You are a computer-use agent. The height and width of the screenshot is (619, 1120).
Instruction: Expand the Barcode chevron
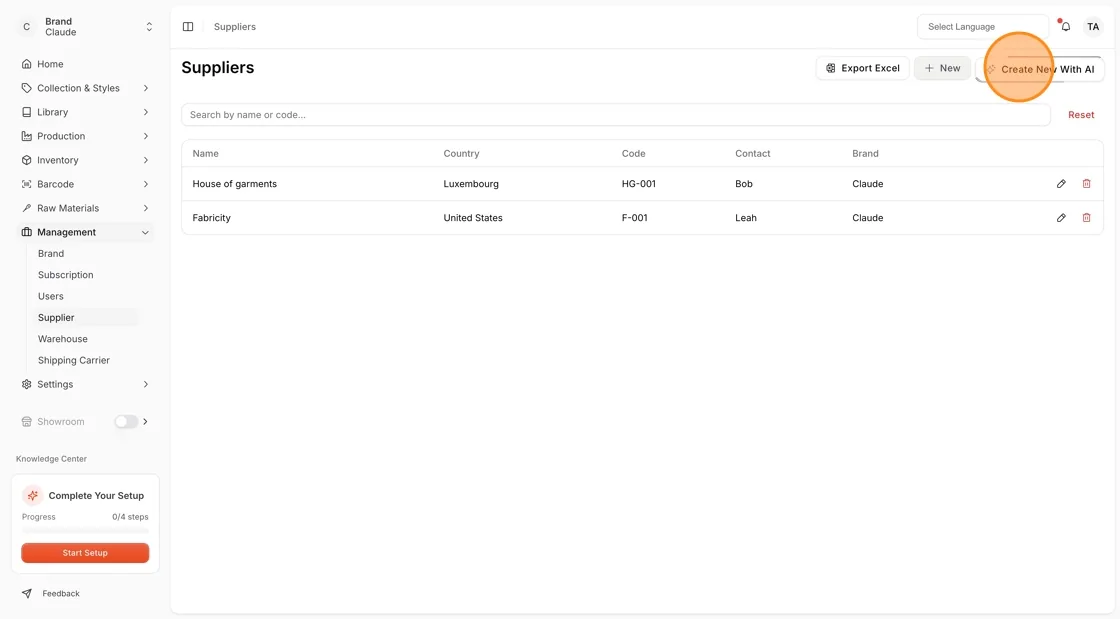tap(146, 184)
